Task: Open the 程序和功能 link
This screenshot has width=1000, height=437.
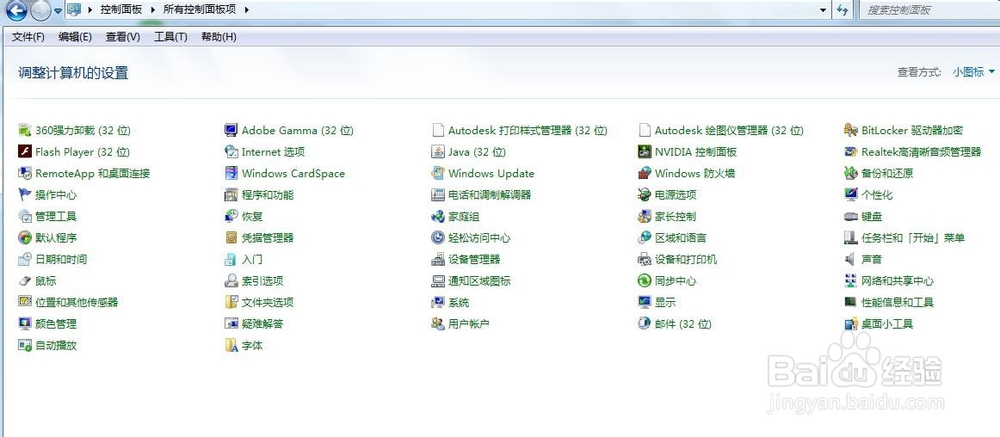Action: click(267, 195)
